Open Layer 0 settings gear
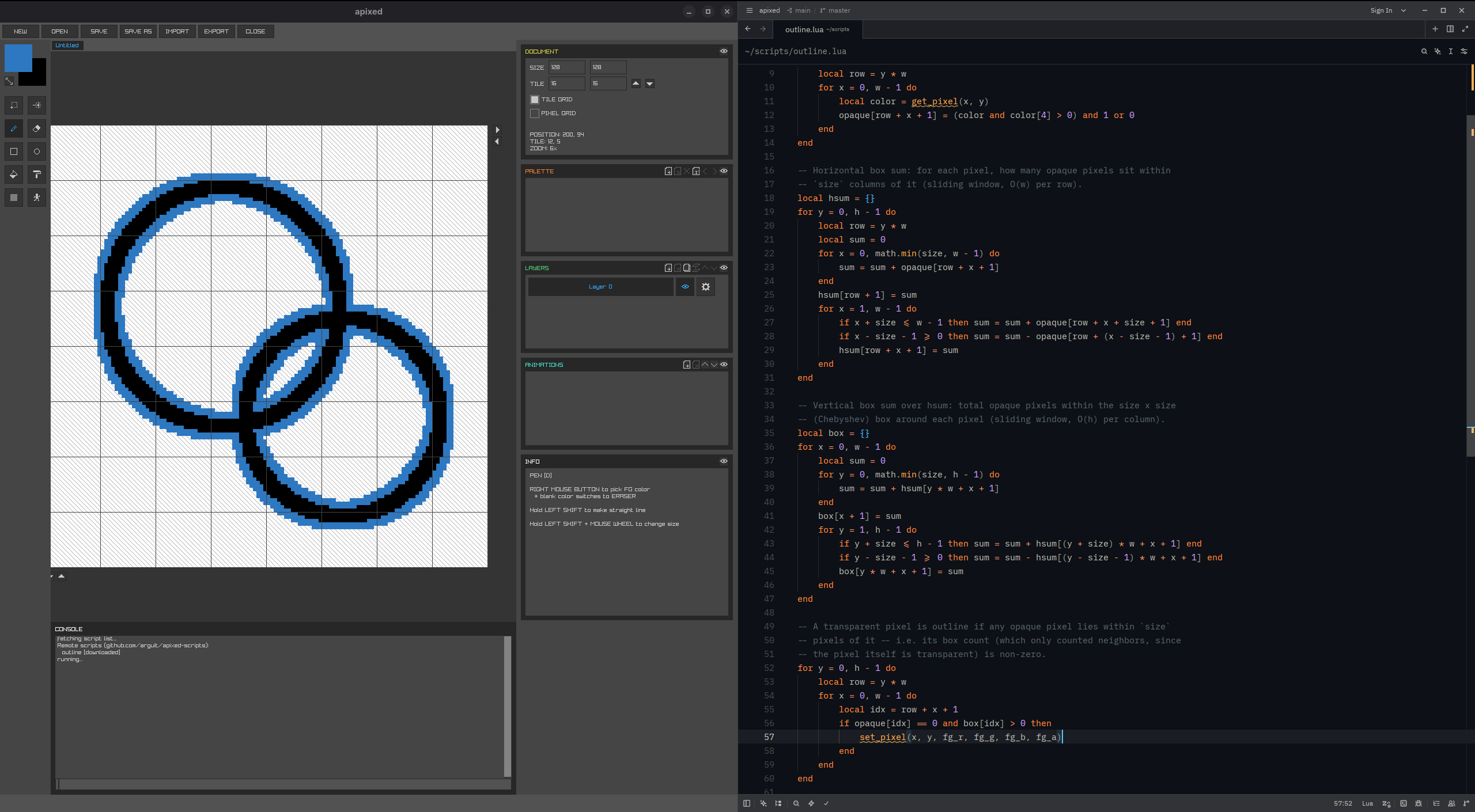This screenshot has width=1475, height=812. click(706, 287)
